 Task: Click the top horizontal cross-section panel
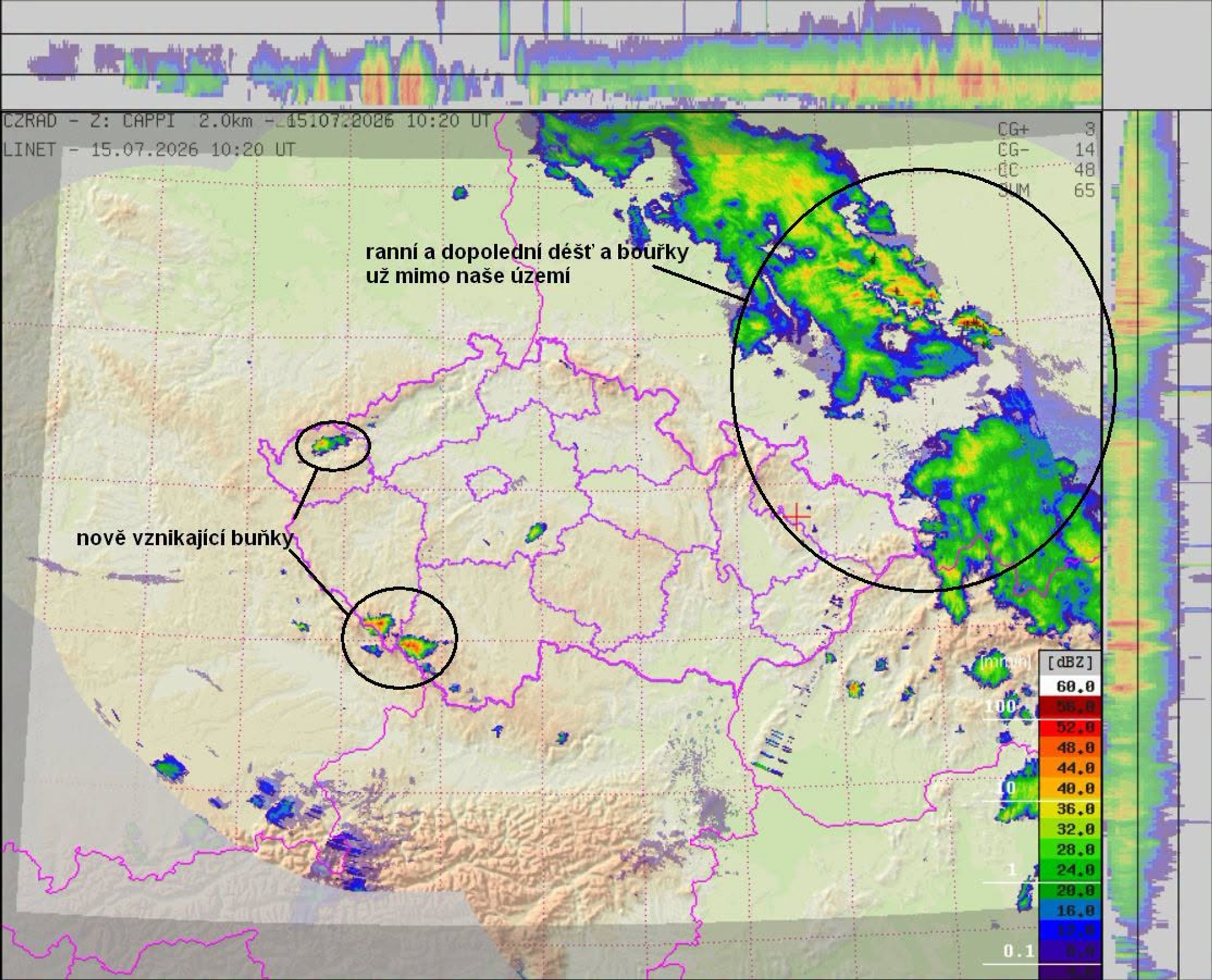tap(551, 54)
